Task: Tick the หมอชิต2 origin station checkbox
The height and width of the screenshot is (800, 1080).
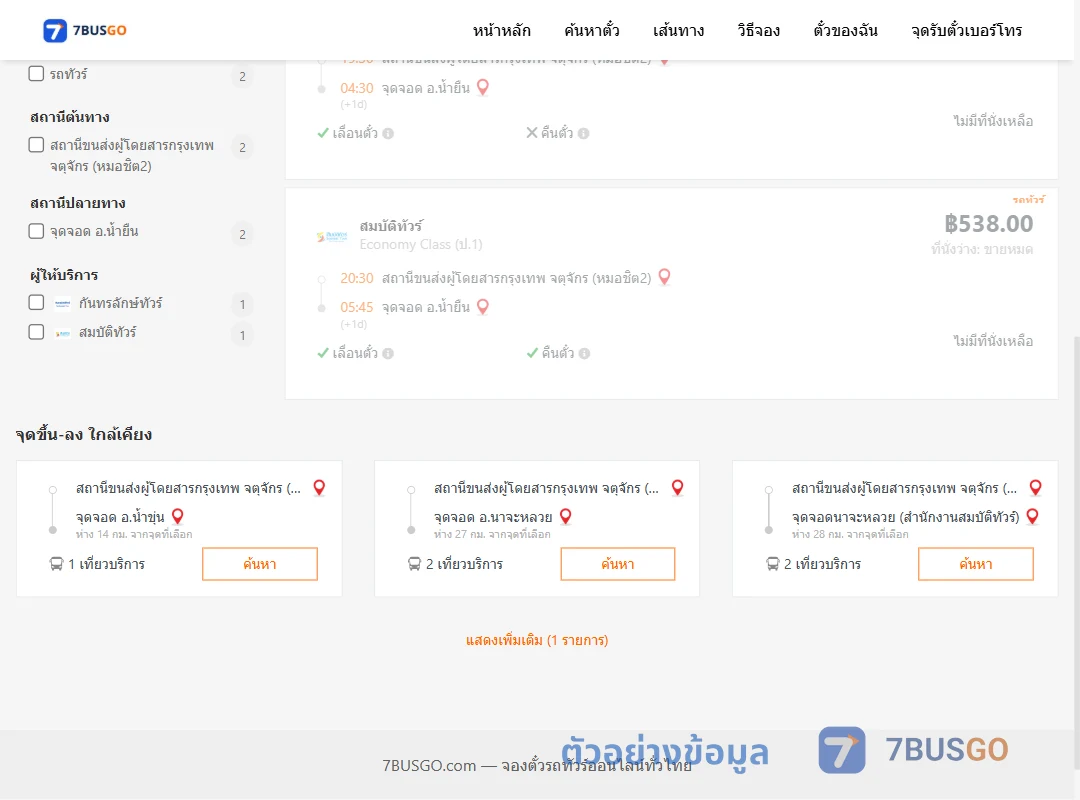Action: coord(36,145)
